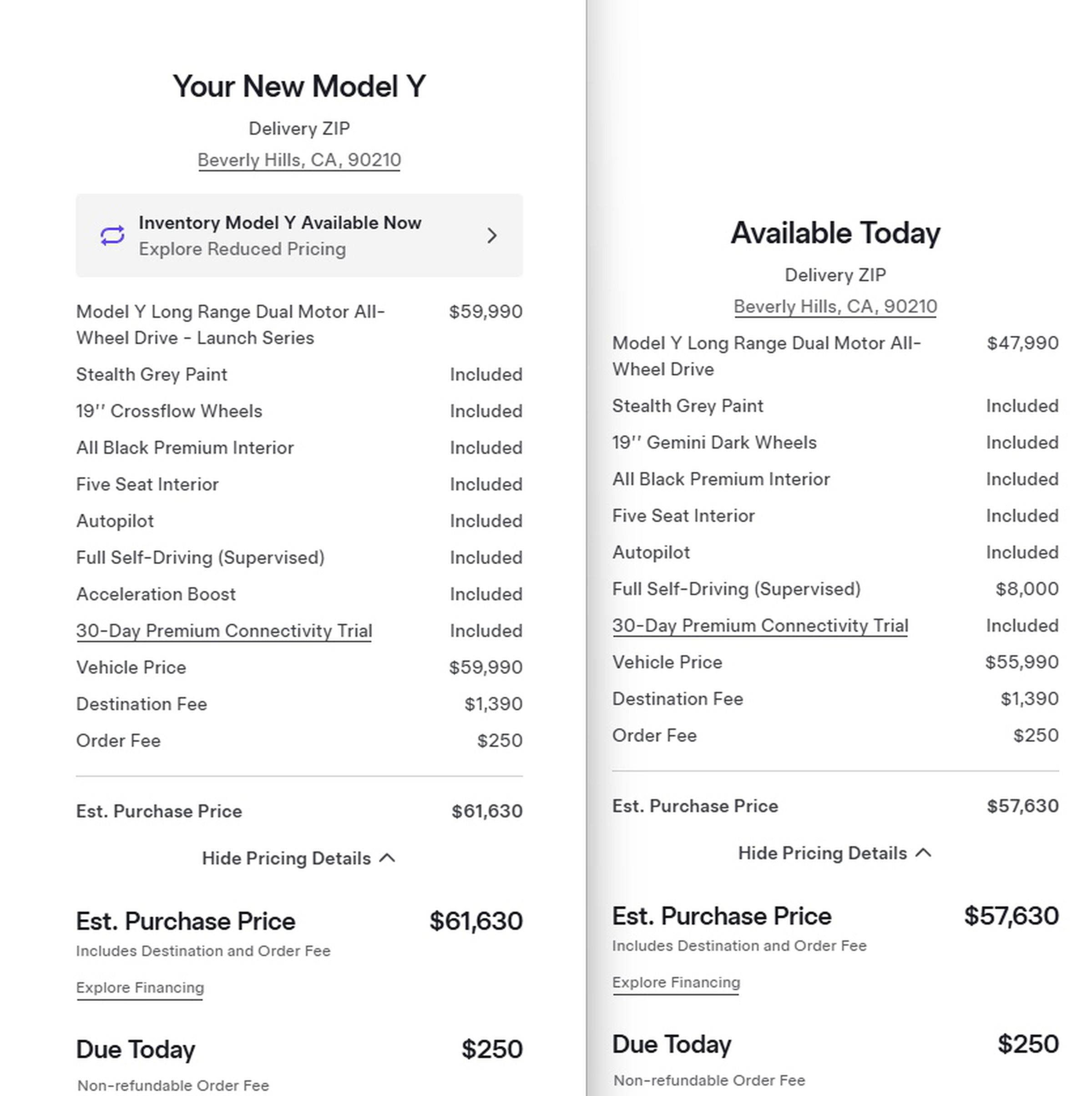This screenshot has height=1096, width=1092.
Task: Click Explore Financing under Available Today
Action: point(676,982)
